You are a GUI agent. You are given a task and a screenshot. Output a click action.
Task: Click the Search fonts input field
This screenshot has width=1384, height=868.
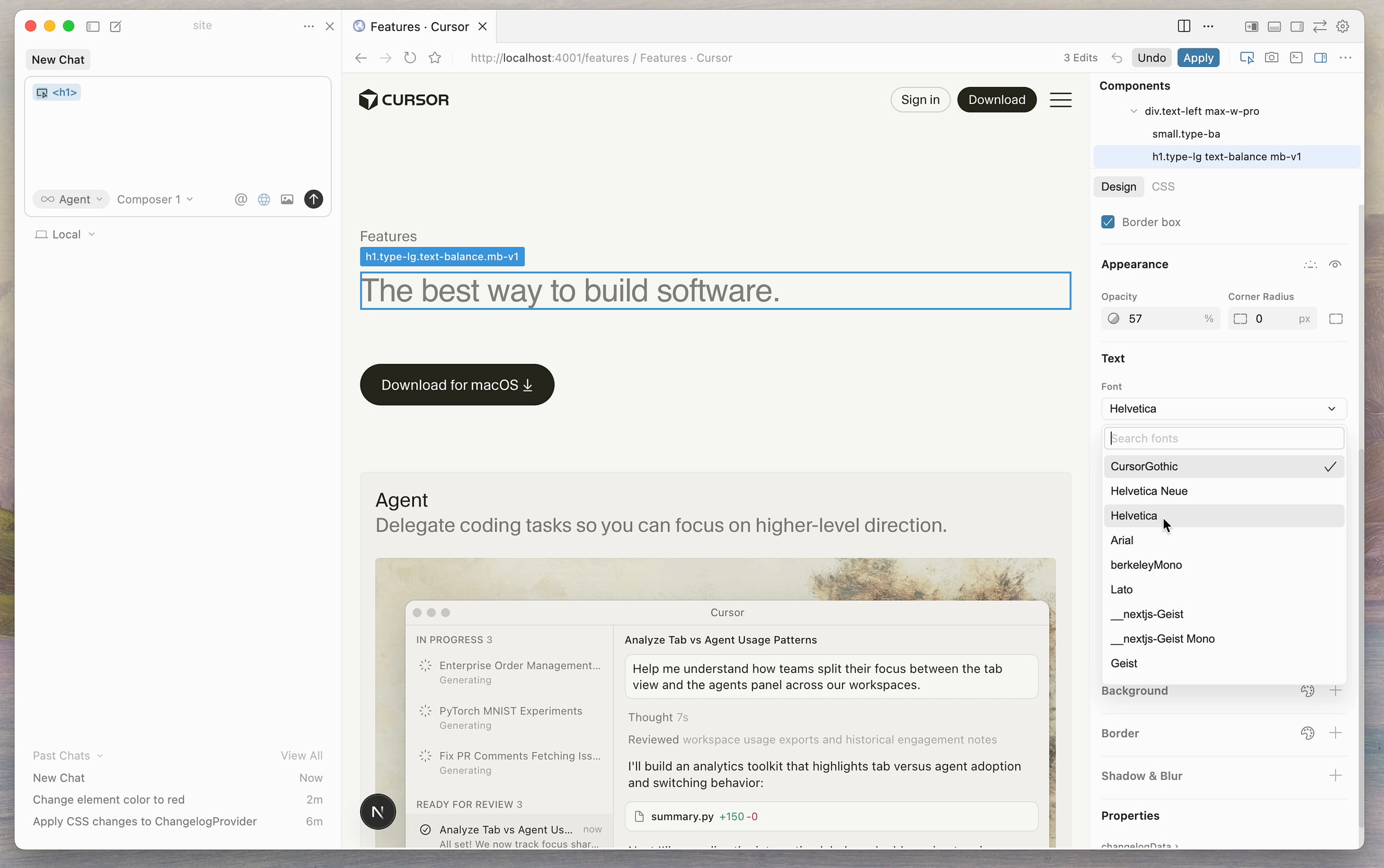coord(1223,438)
